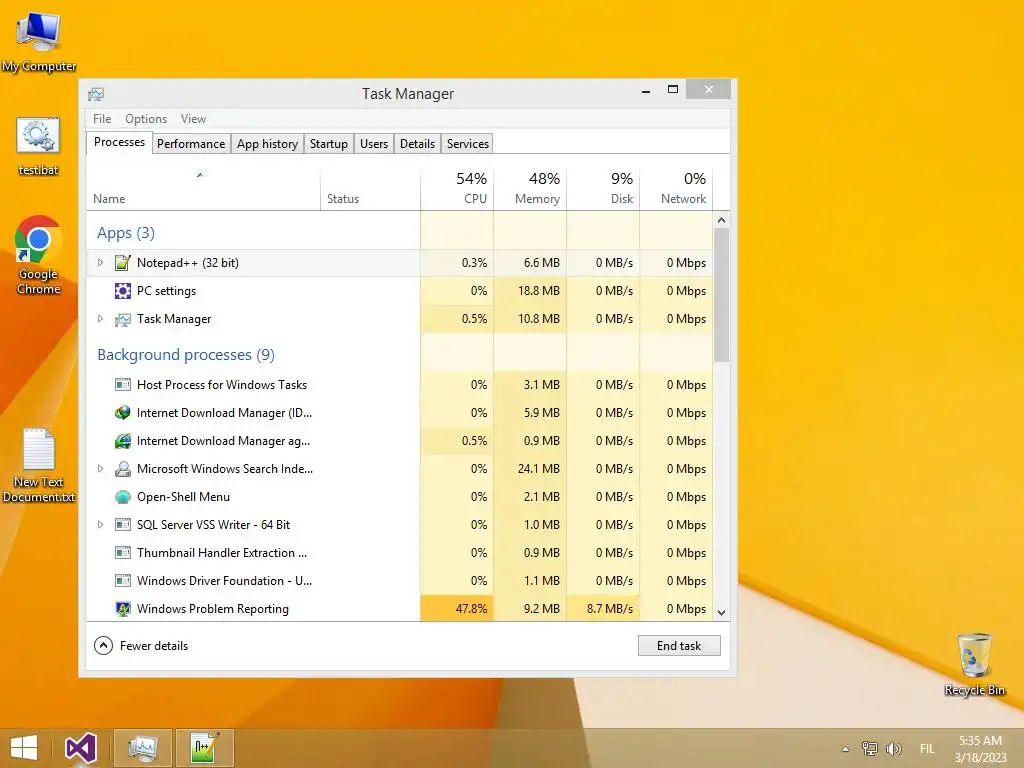
Task: Show hidden tray icons arrow
Action: click(846, 749)
